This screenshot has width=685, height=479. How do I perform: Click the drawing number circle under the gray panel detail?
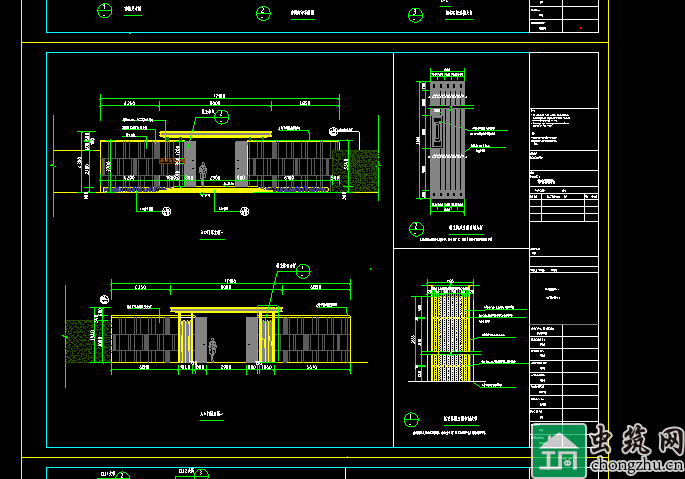(414, 229)
